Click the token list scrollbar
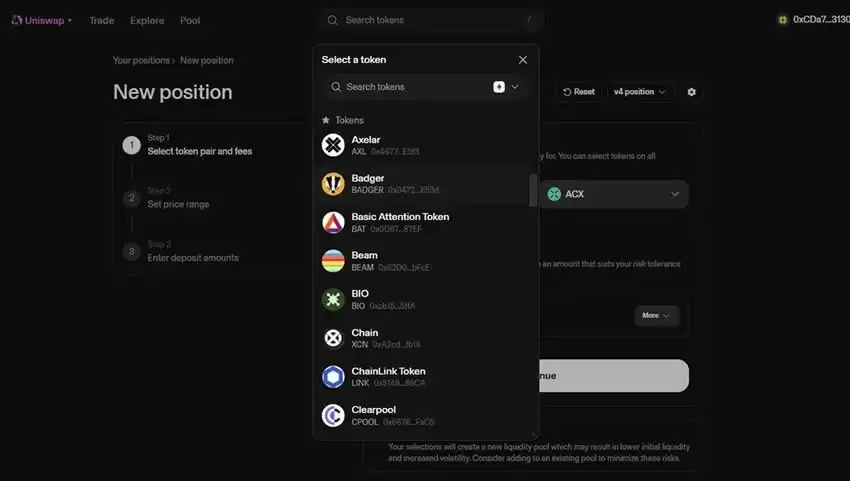The width and height of the screenshot is (850, 481). click(533, 189)
